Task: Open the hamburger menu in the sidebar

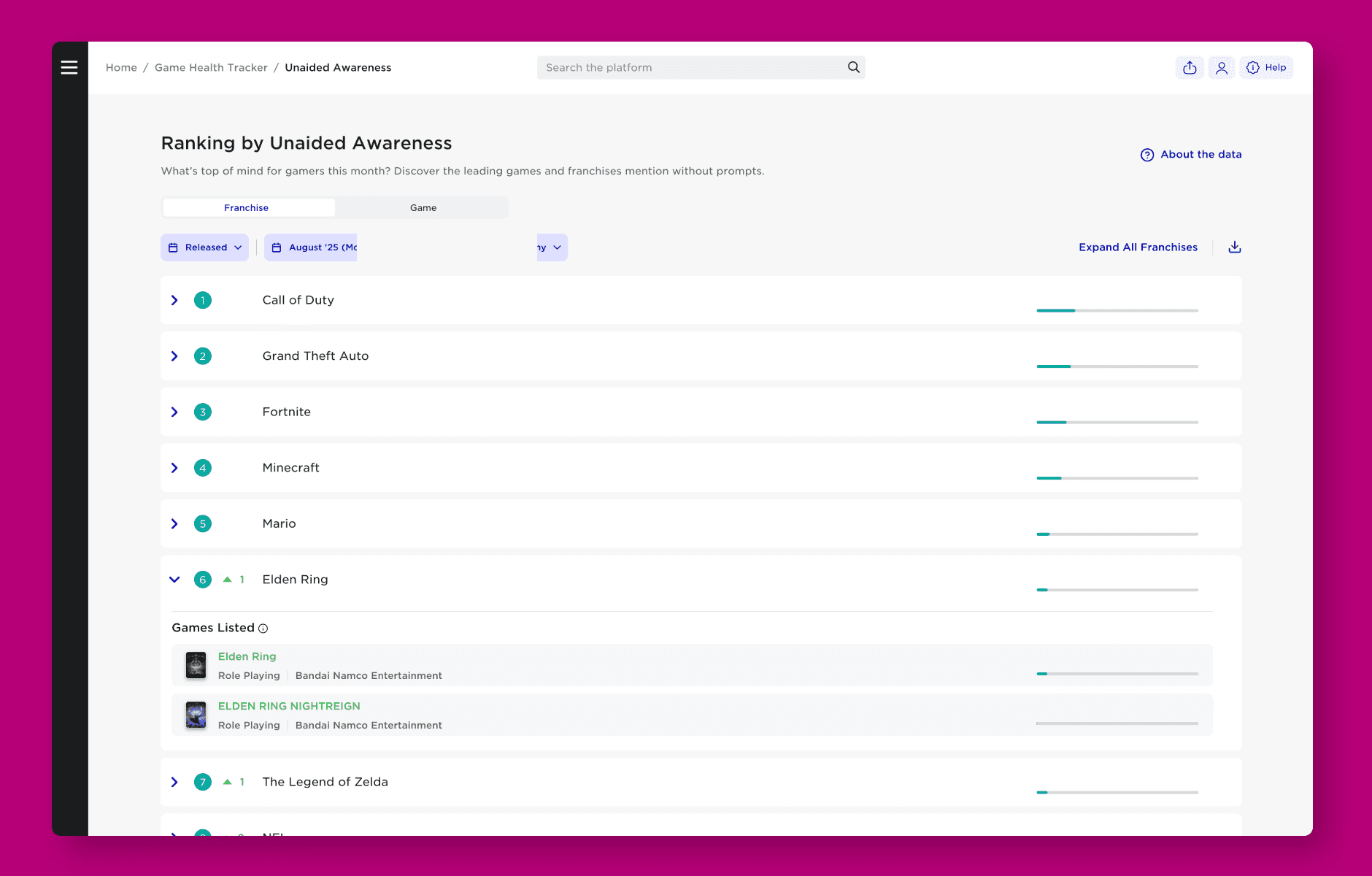Action: pos(70,66)
